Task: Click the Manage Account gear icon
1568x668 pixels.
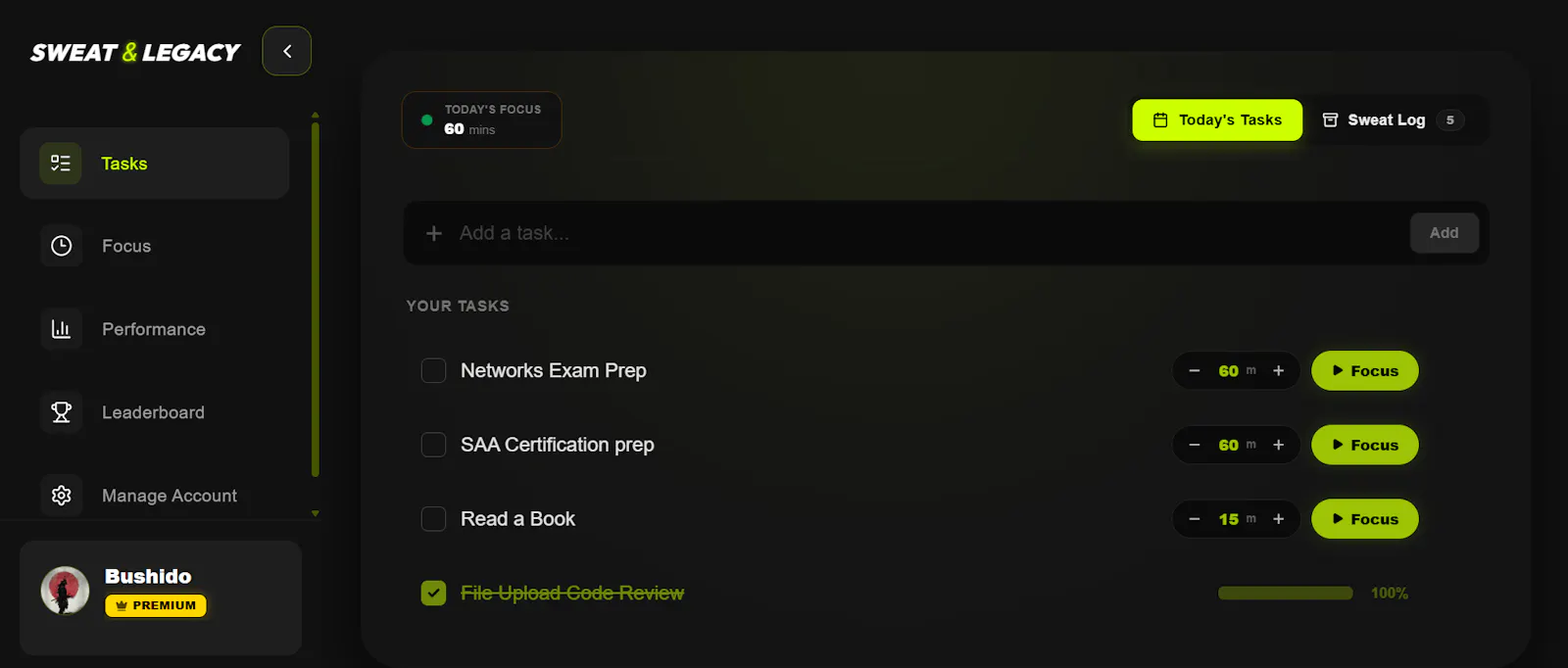Action: pos(61,496)
